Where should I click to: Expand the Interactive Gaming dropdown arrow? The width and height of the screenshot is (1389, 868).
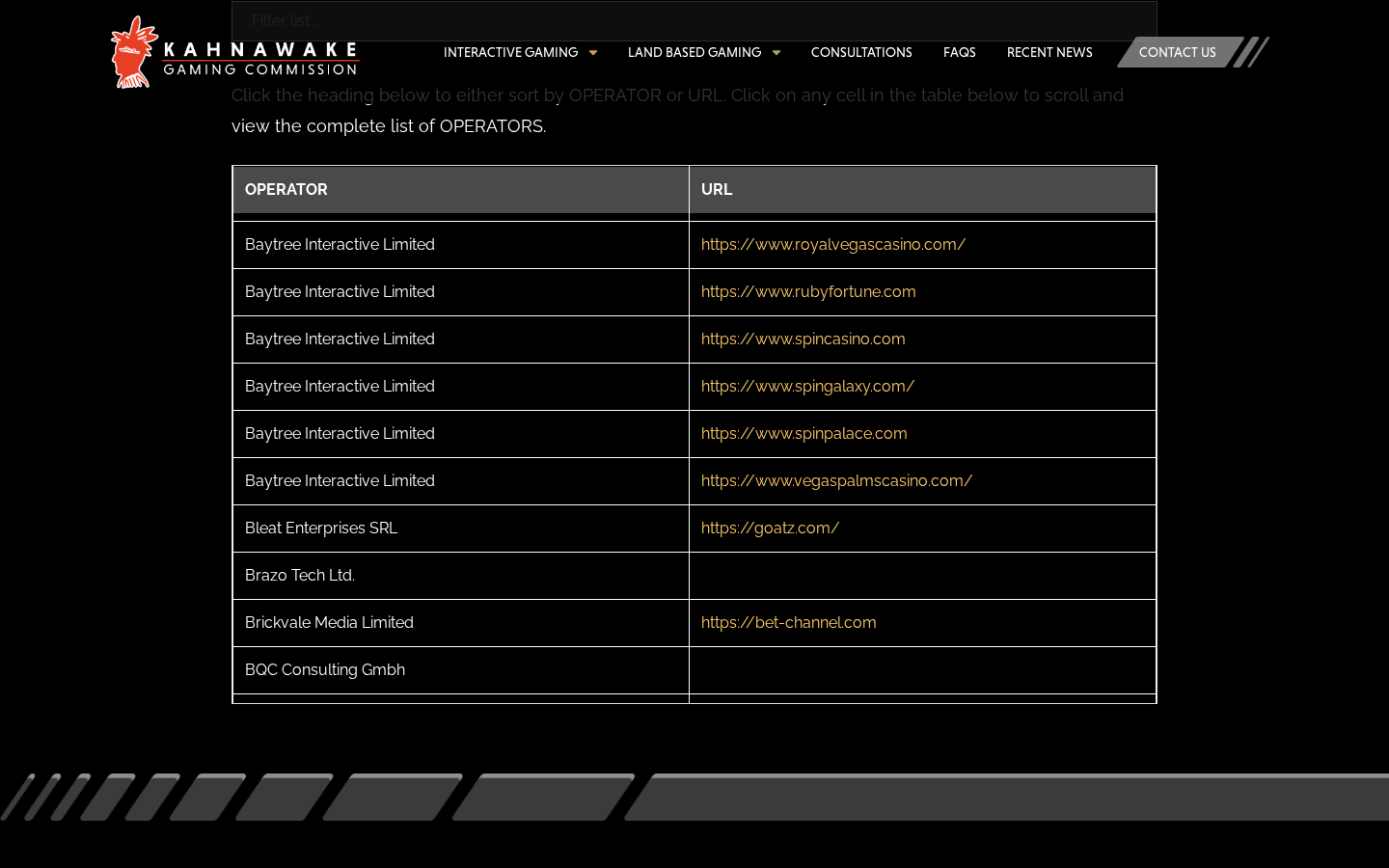[x=593, y=53]
